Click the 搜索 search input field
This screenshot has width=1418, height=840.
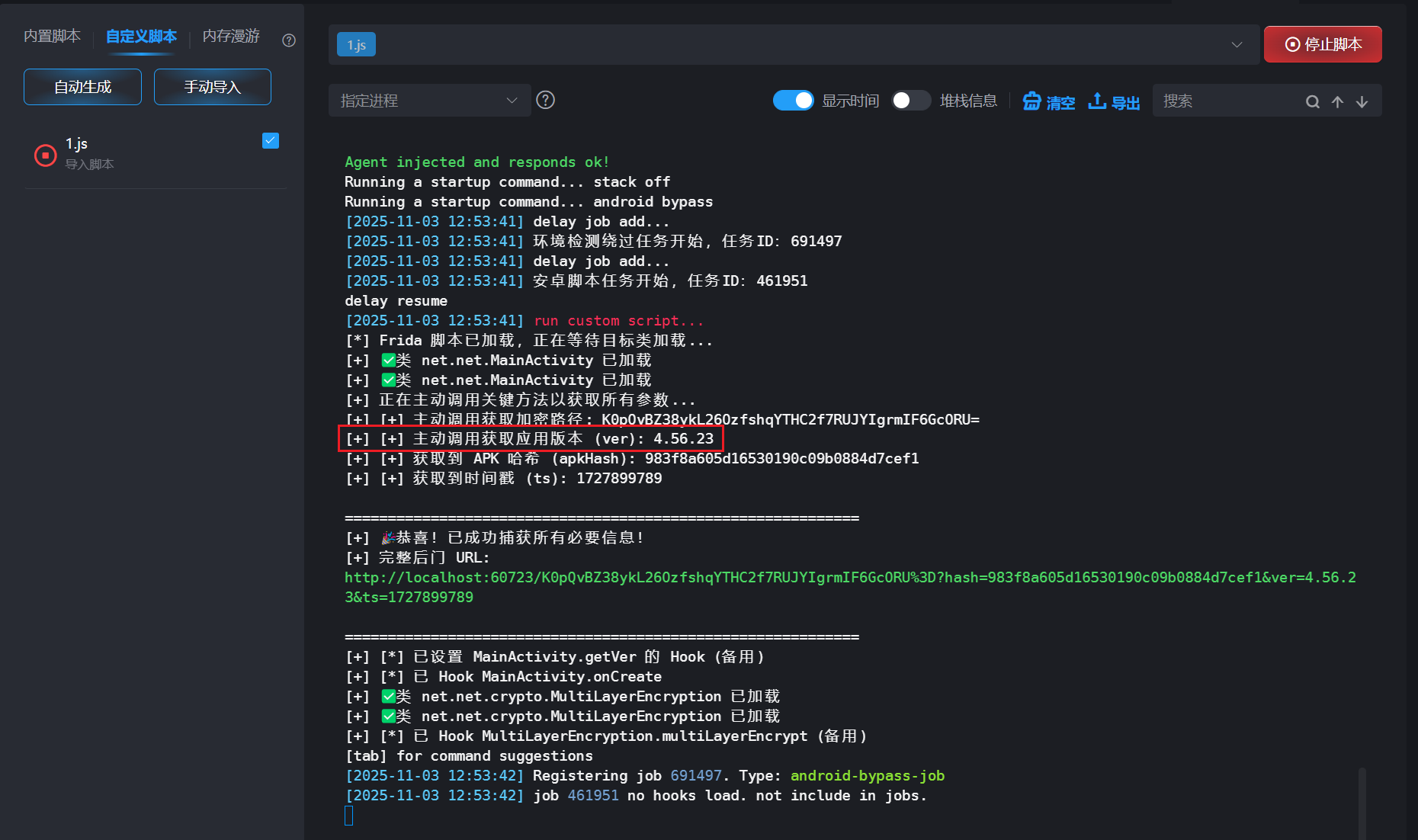1227,101
